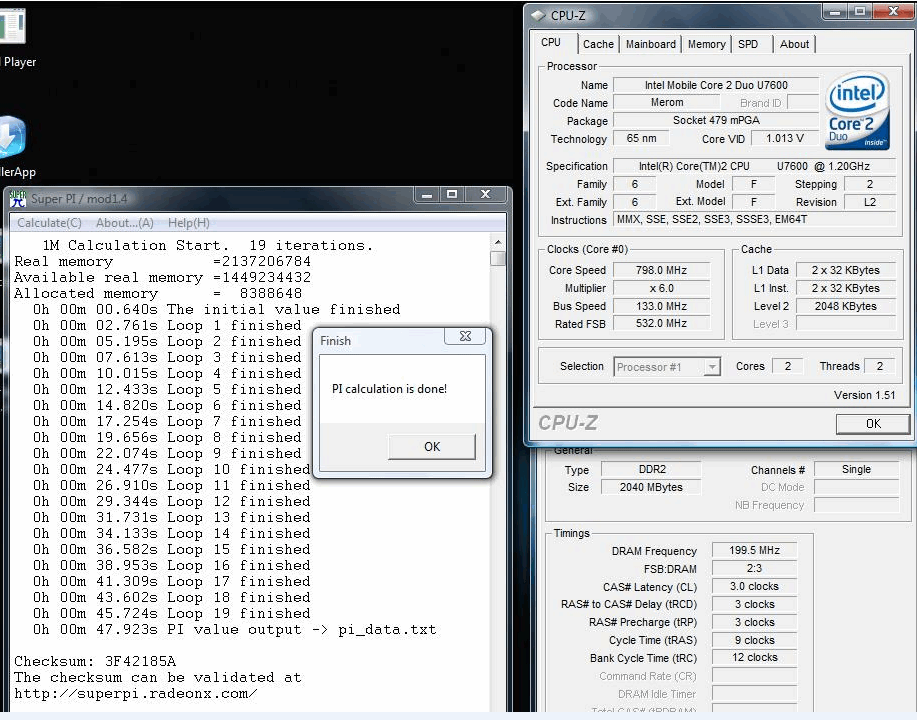Click the CAS# Latency value 3.0 clocks
This screenshot has width=917, height=720.
[754, 587]
